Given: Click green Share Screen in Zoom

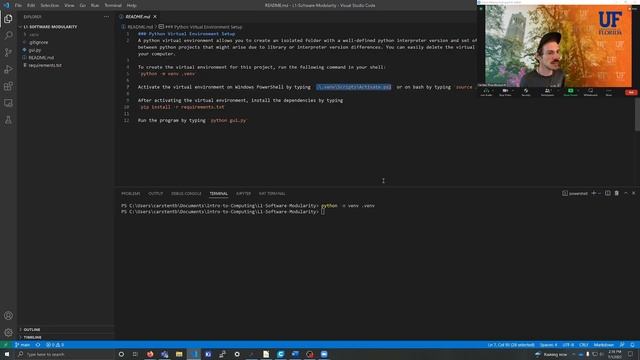Looking at the screenshot, I should (571, 92).
